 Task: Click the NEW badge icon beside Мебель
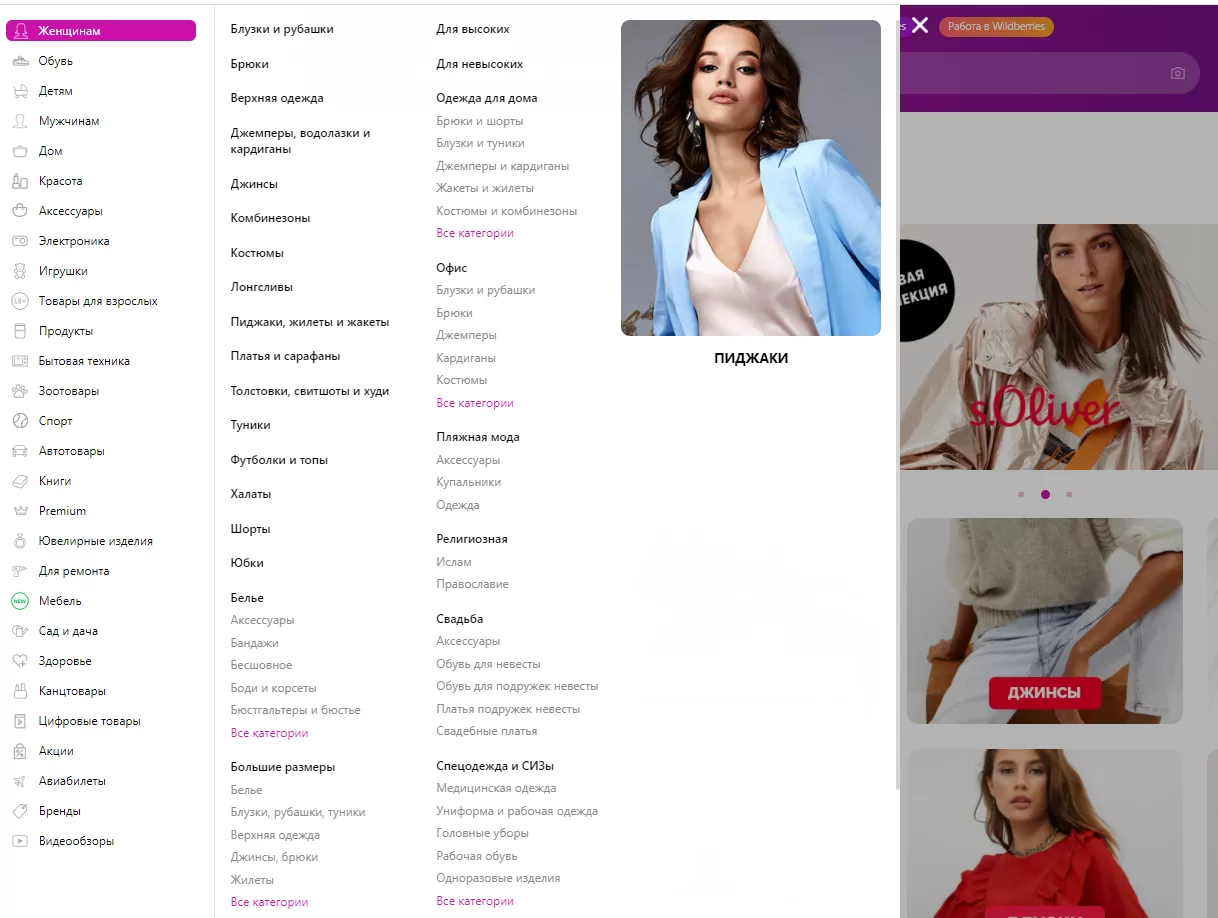pyautogui.click(x=20, y=601)
